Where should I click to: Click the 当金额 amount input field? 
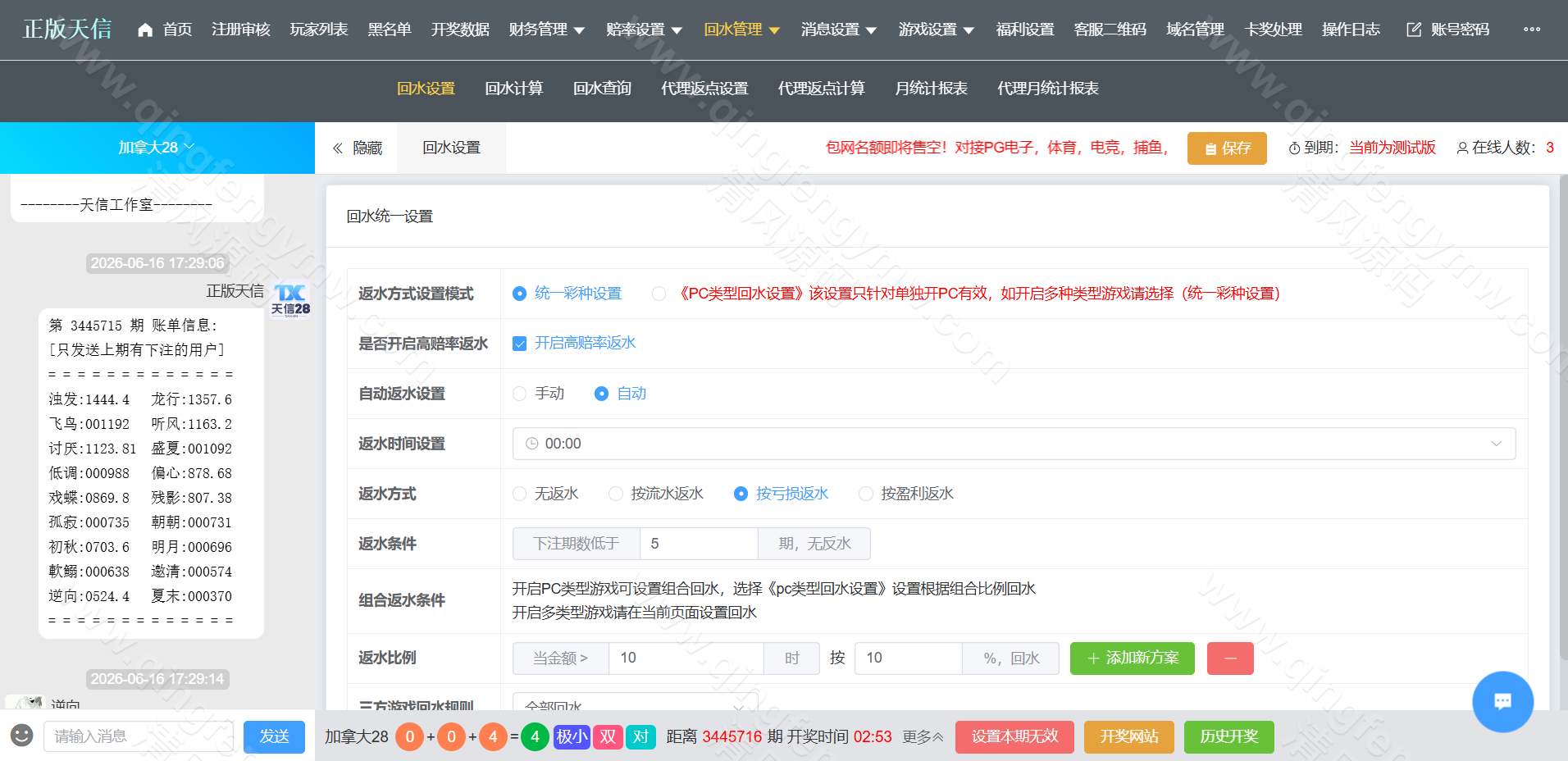point(686,658)
